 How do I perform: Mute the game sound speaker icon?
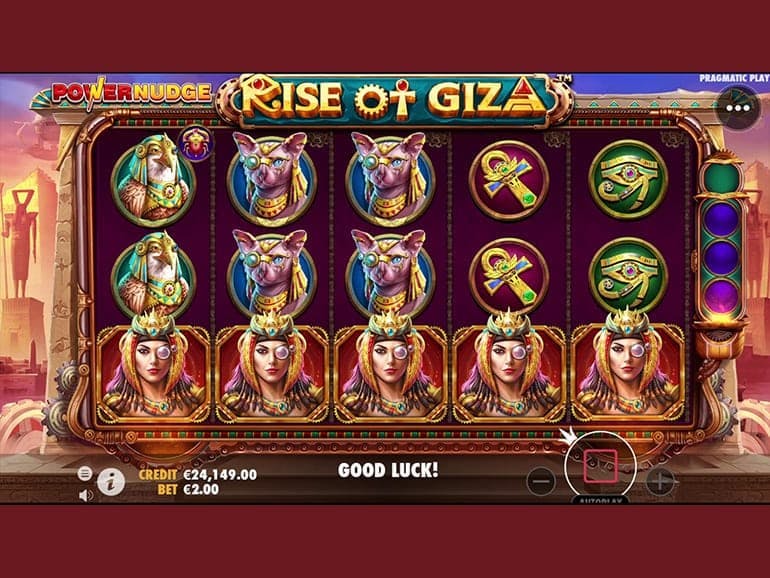(x=85, y=495)
